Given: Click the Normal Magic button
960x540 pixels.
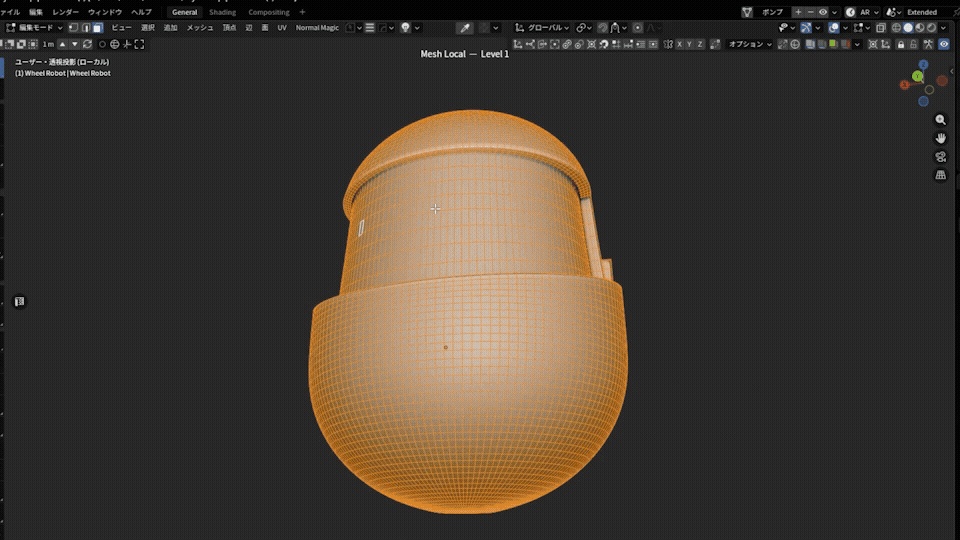Looking at the screenshot, I should point(317,28).
